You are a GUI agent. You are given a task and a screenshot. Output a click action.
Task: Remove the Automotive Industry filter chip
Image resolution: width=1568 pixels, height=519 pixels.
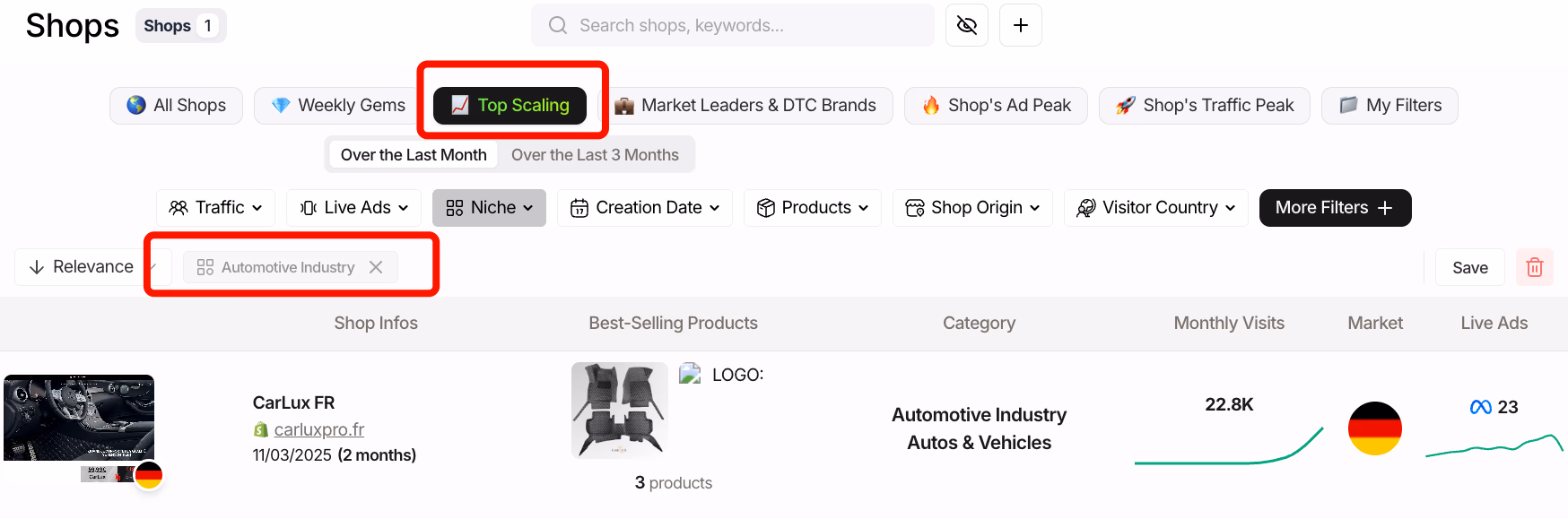(377, 266)
